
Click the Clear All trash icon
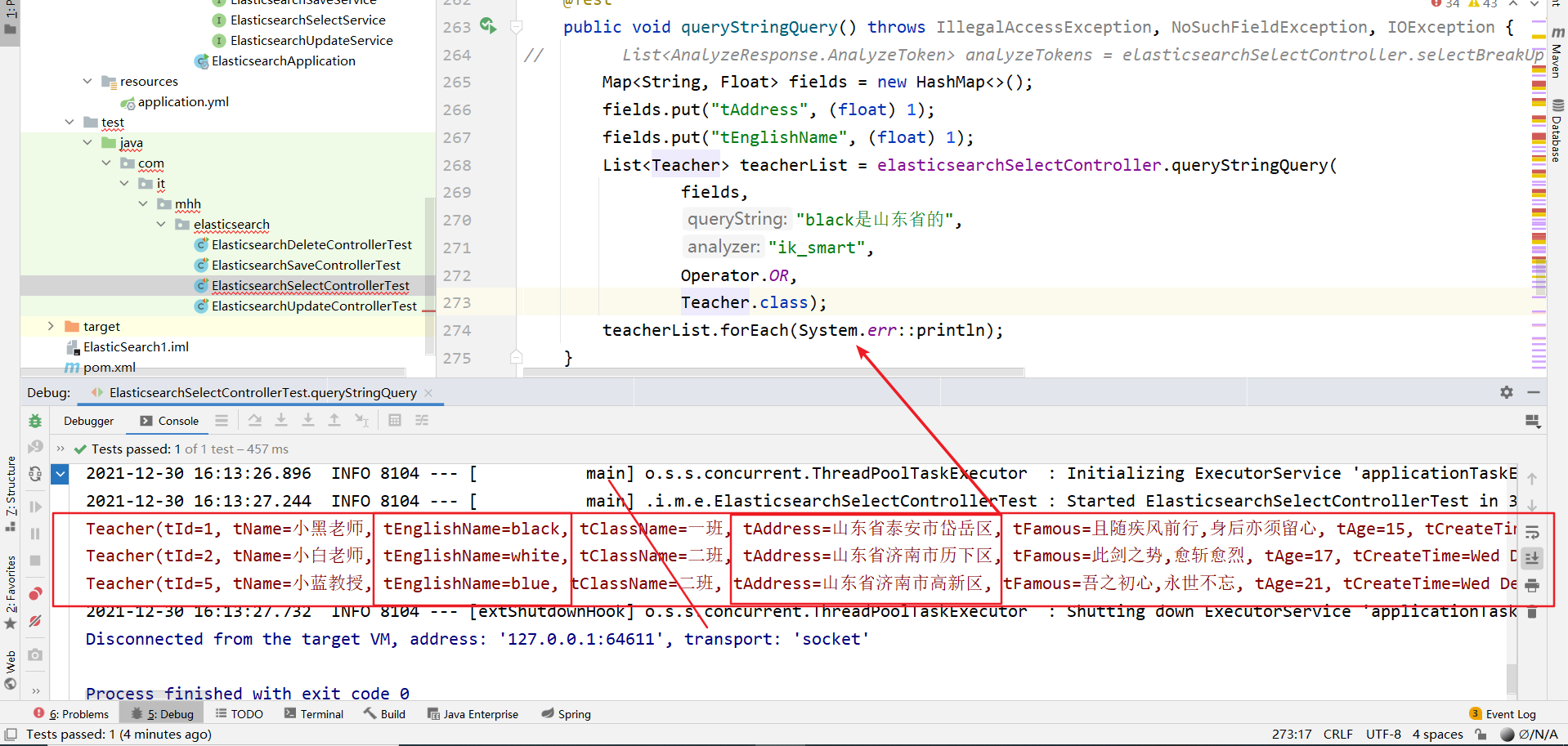[1533, 612]
